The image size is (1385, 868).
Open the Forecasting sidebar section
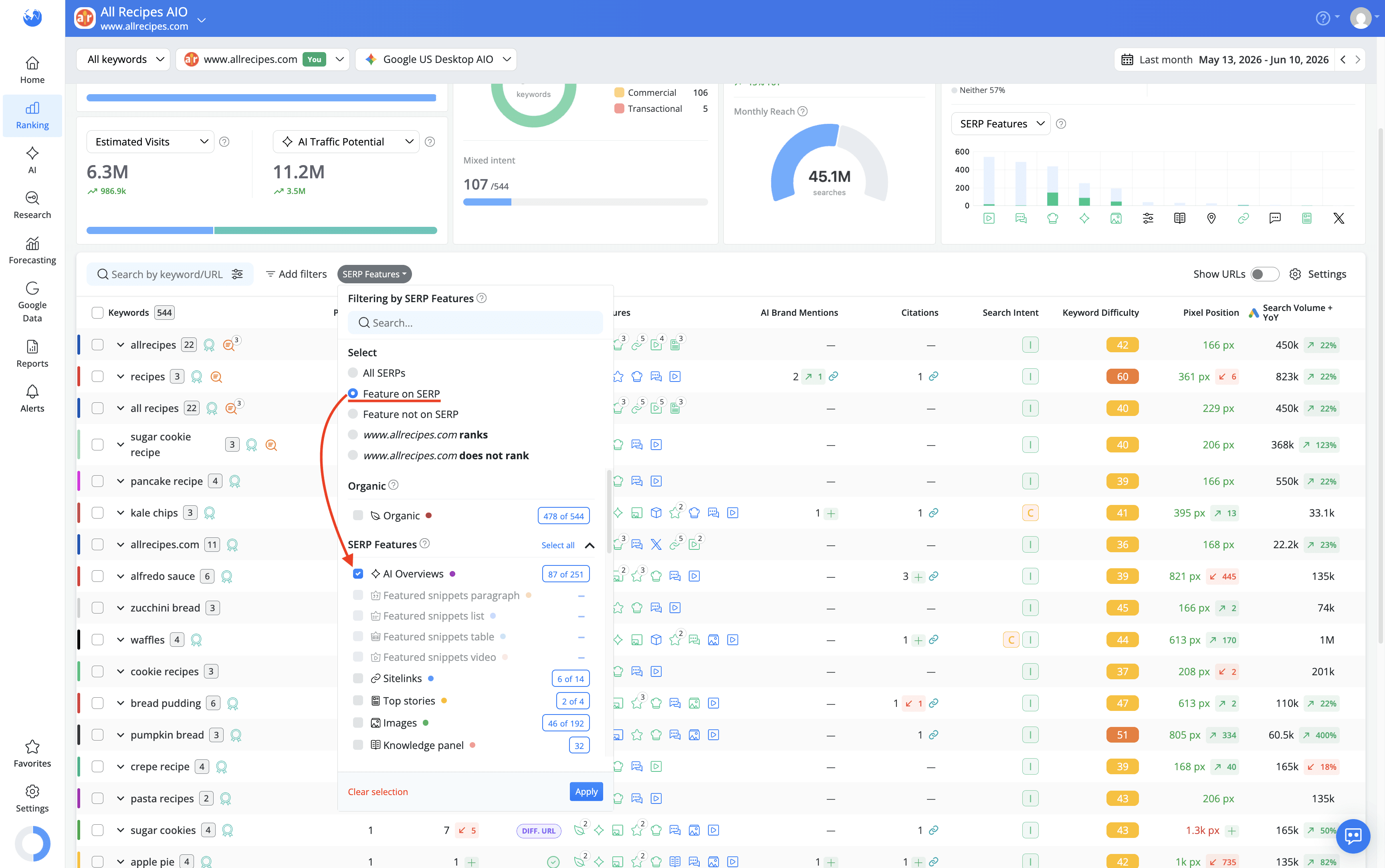(x=32, y=251)
